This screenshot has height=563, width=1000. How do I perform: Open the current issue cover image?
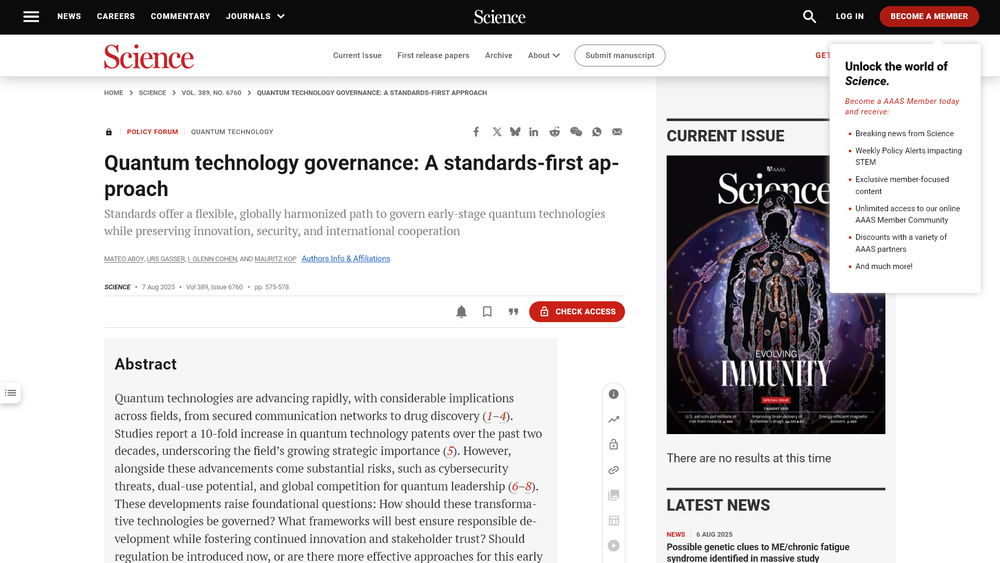click(776, 295)
